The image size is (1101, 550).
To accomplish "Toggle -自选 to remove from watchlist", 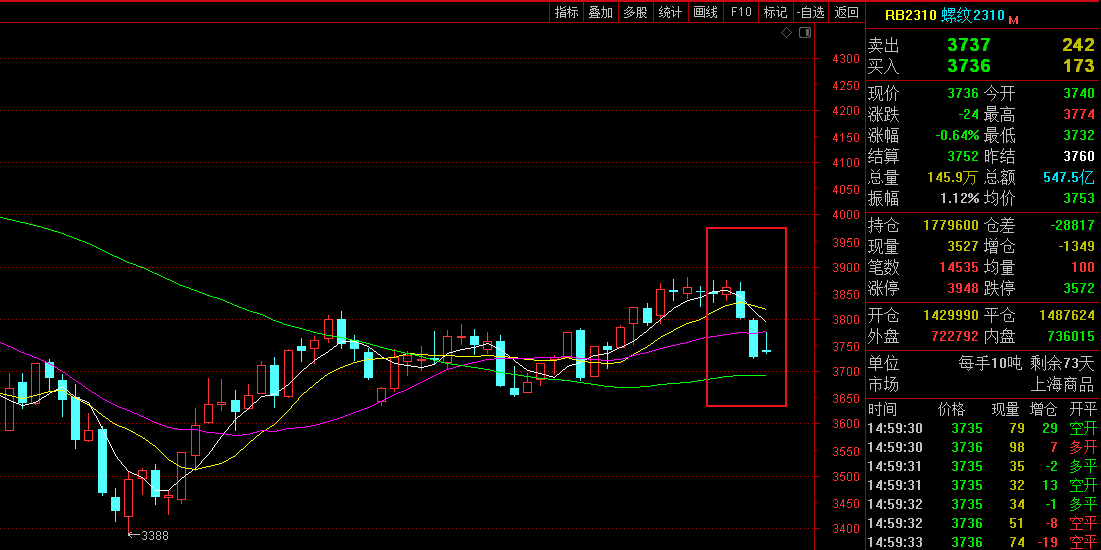I will click(811, 12).
